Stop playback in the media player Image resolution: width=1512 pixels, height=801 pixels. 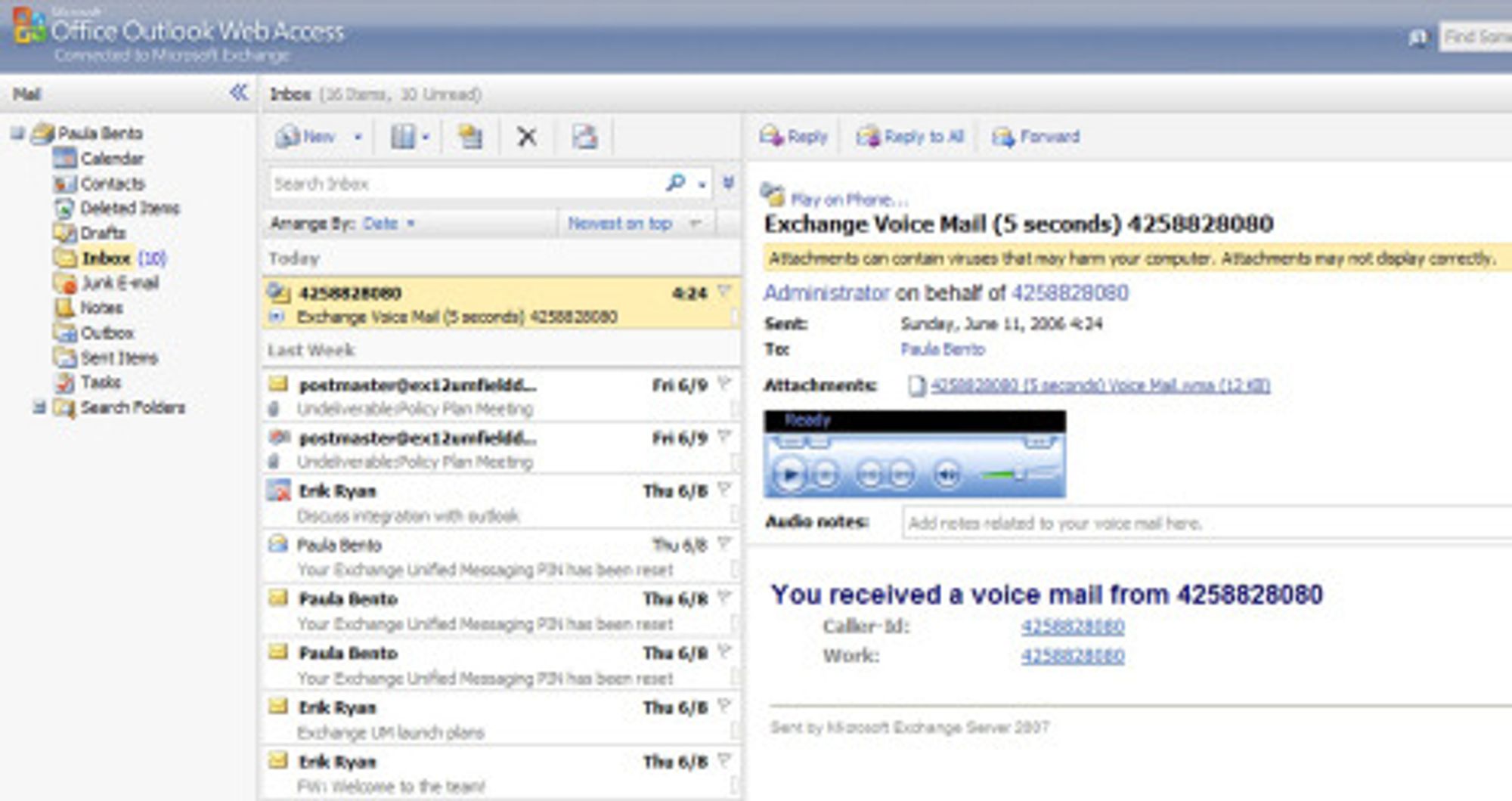click(x=825, y=475)
